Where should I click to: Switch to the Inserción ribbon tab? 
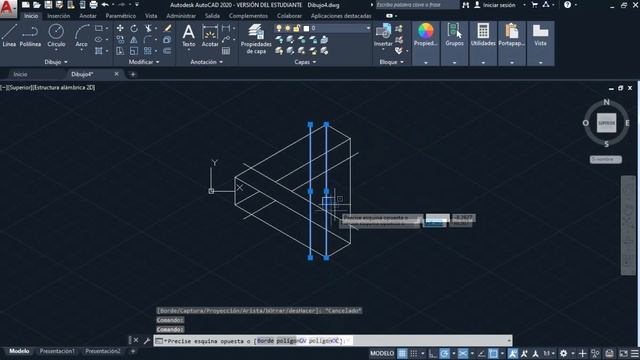[x=58, y=16]
